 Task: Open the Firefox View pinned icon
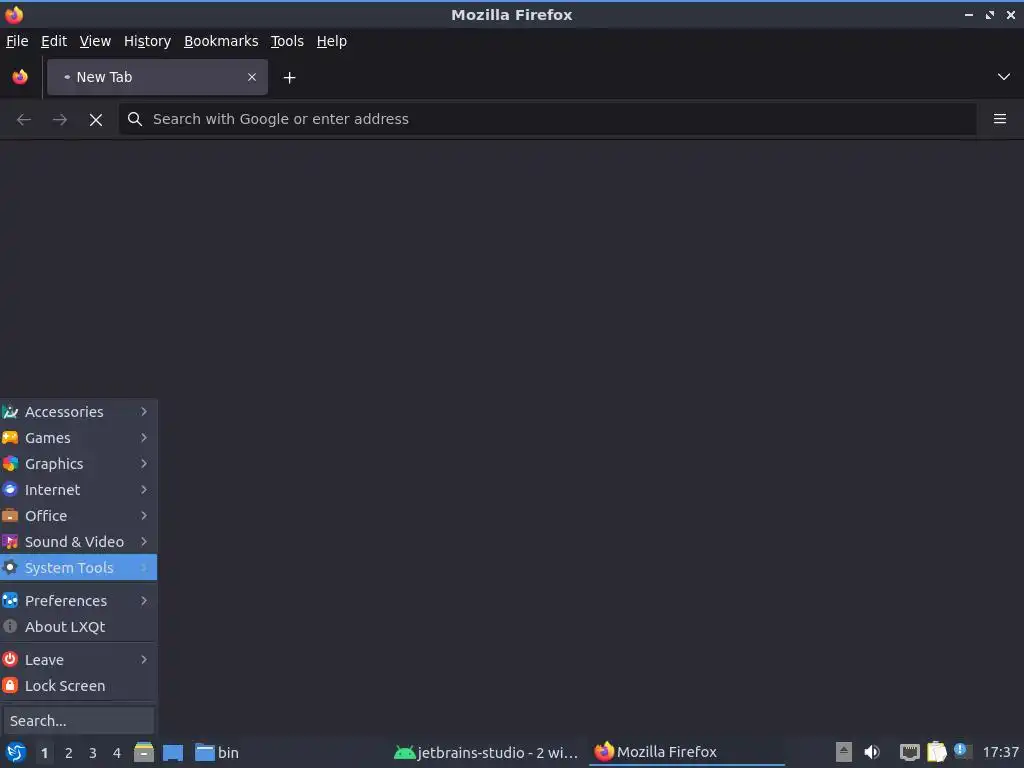point(20,77)
